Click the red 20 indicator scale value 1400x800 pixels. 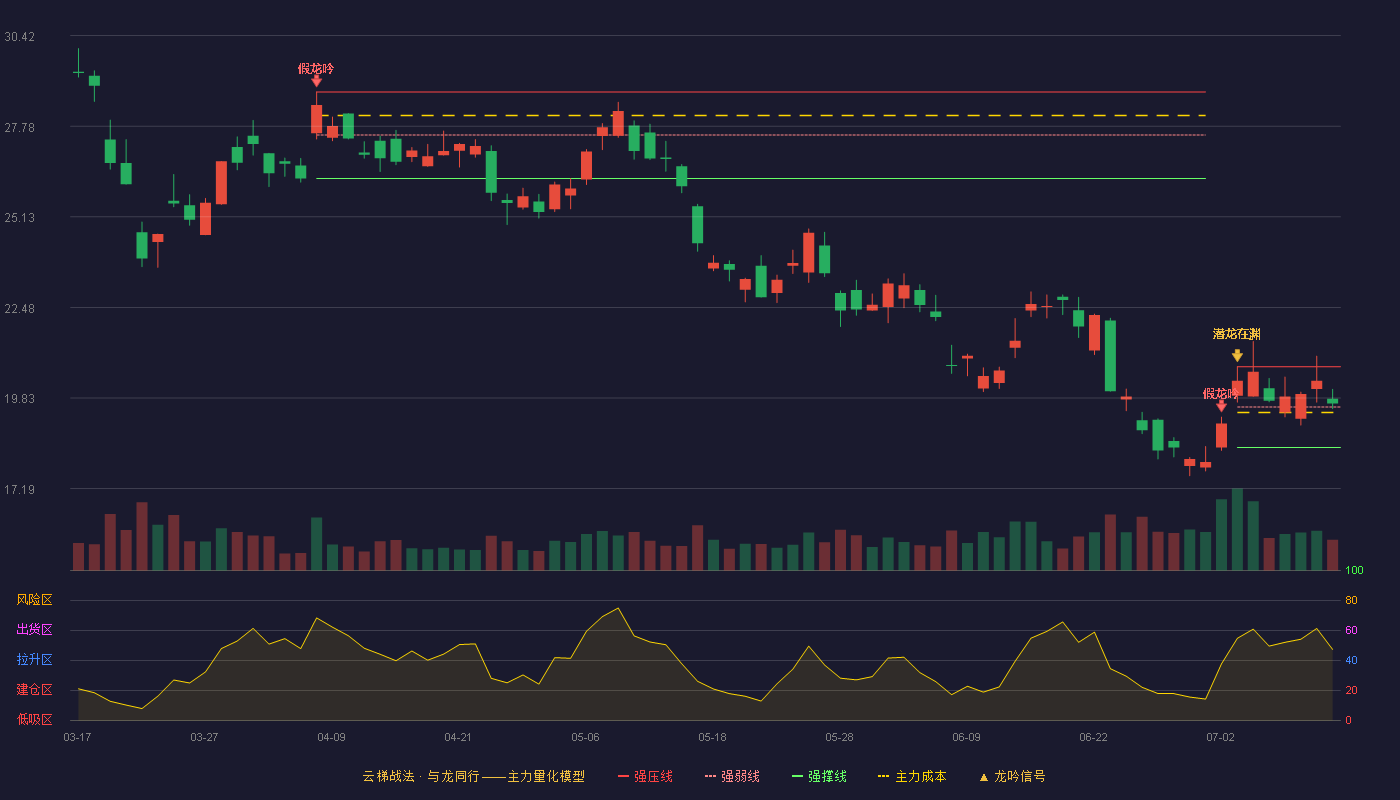coord(1351,690)
